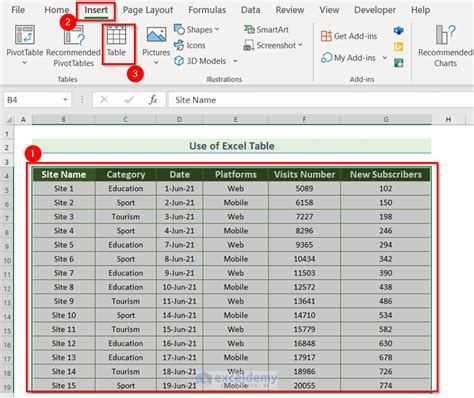Open the Shapes gallery
This screenshot has width=474, height=398.
[197, 29]
